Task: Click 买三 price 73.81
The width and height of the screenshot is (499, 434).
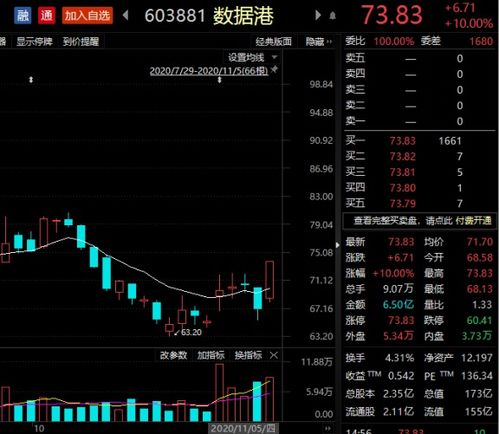Action: 403,172
